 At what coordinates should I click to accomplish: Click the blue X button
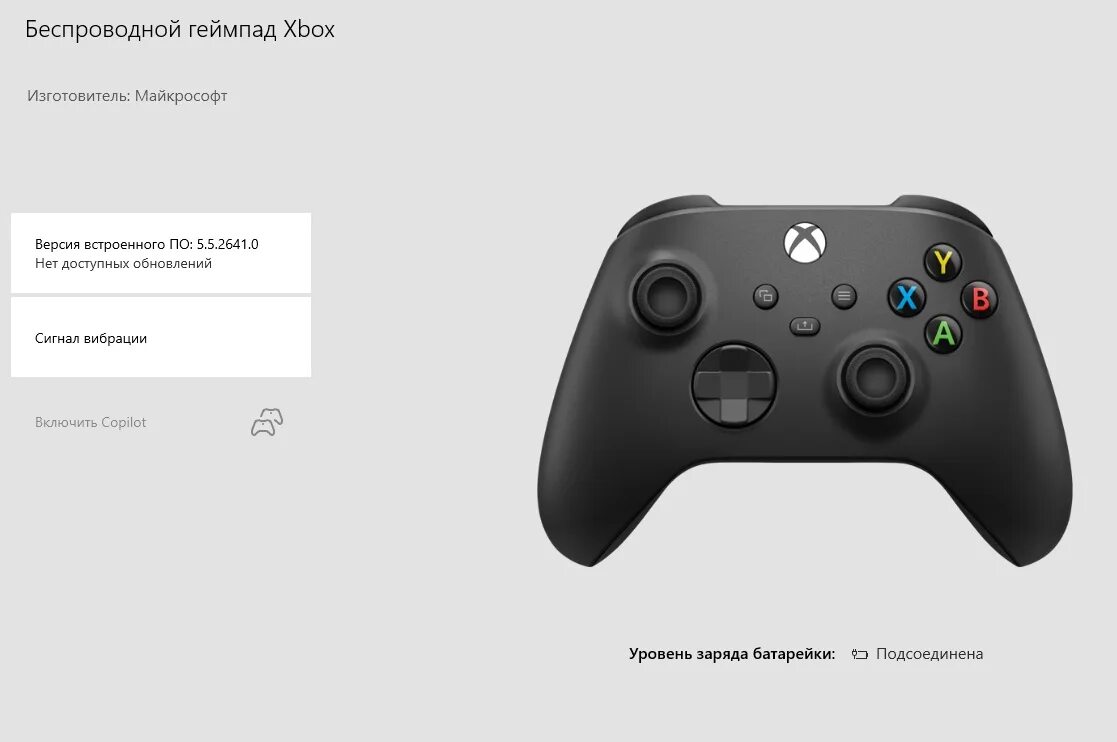[x=907, y=297]
